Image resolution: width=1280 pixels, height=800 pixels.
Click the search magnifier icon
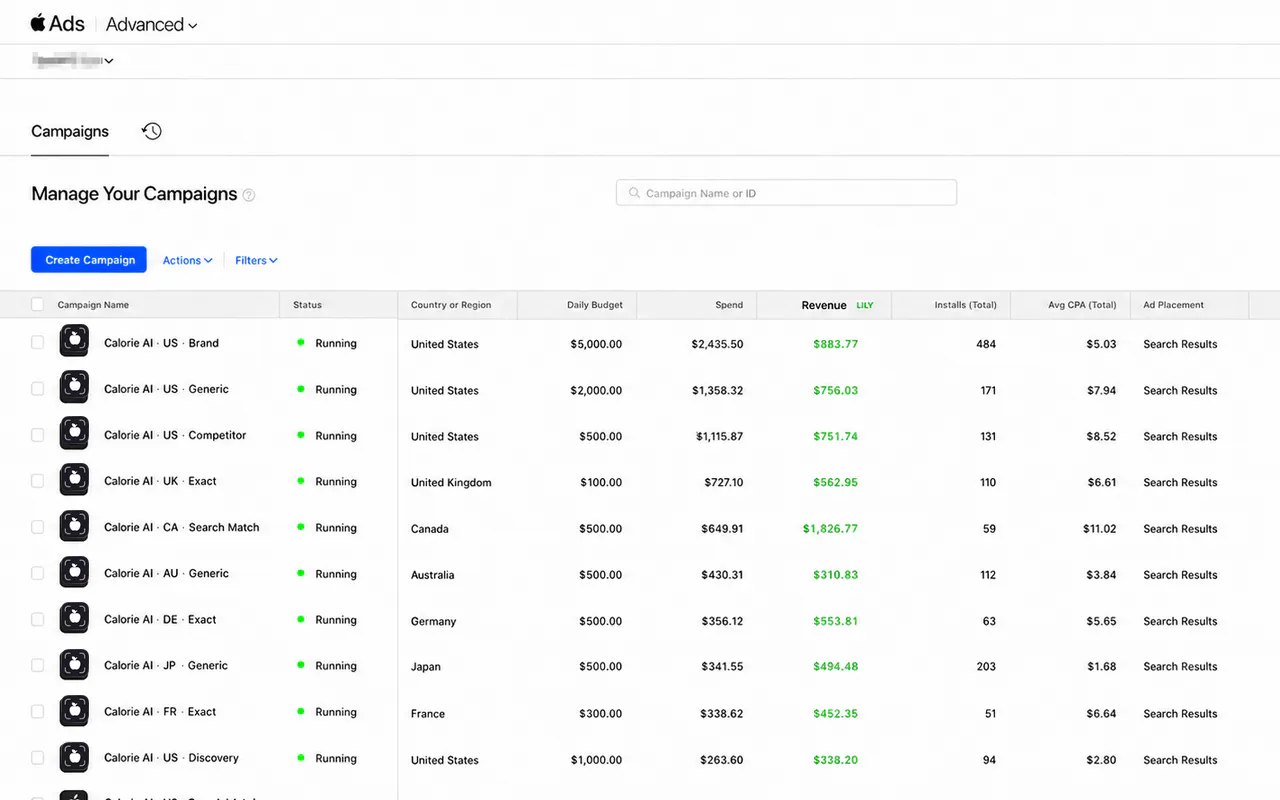633,193
